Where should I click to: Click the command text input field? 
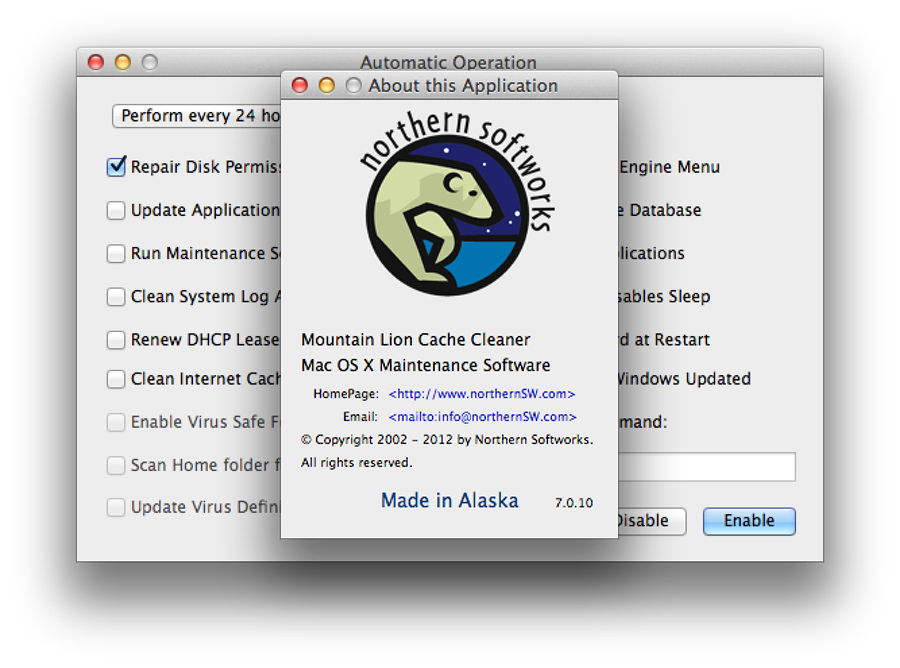pyautogui.click(x=706, y=467)
